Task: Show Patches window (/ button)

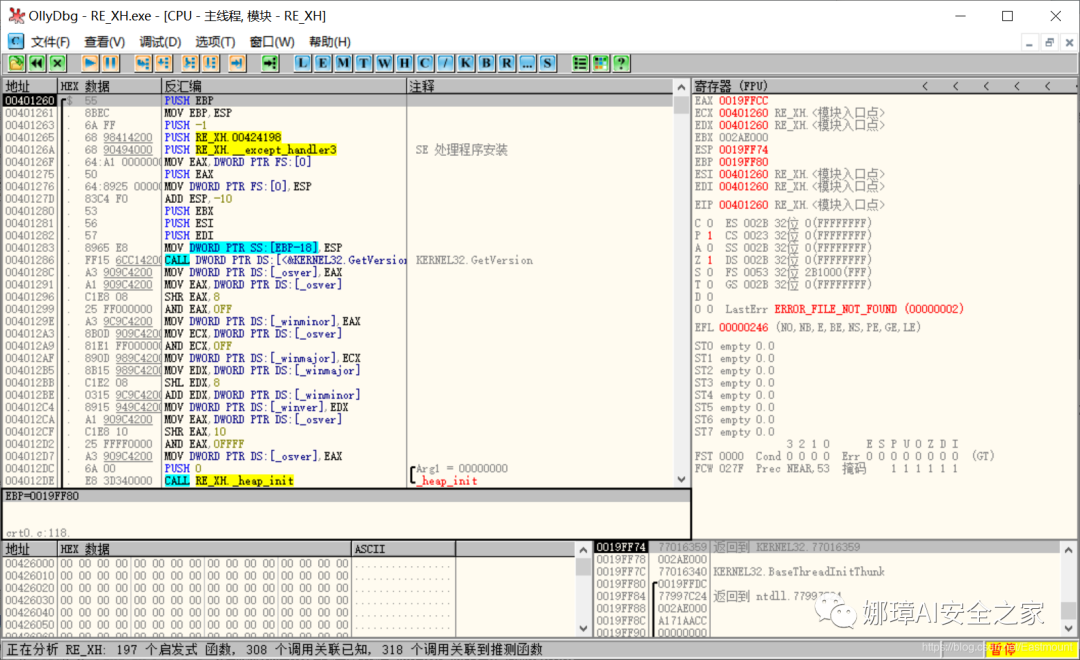Action: click(x=445, y=63)
